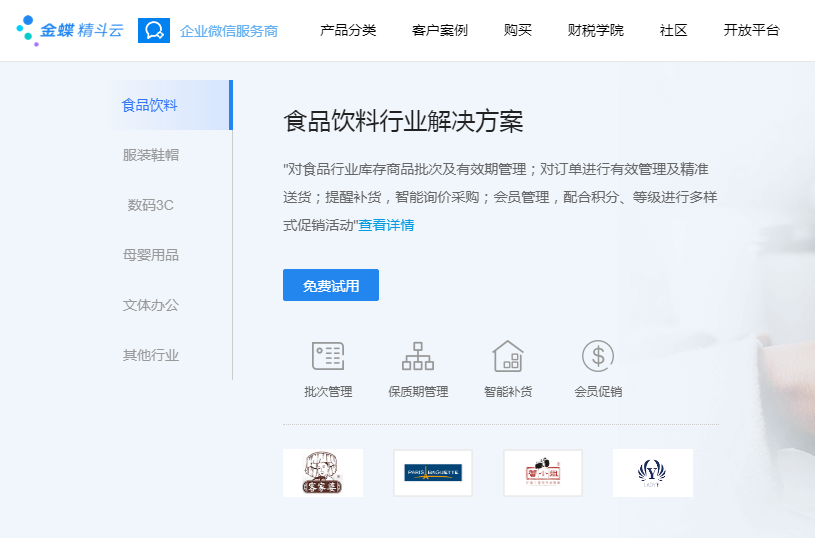
Task: Choose the 文体办公 industry tab
Action: (x=151, y=305)
